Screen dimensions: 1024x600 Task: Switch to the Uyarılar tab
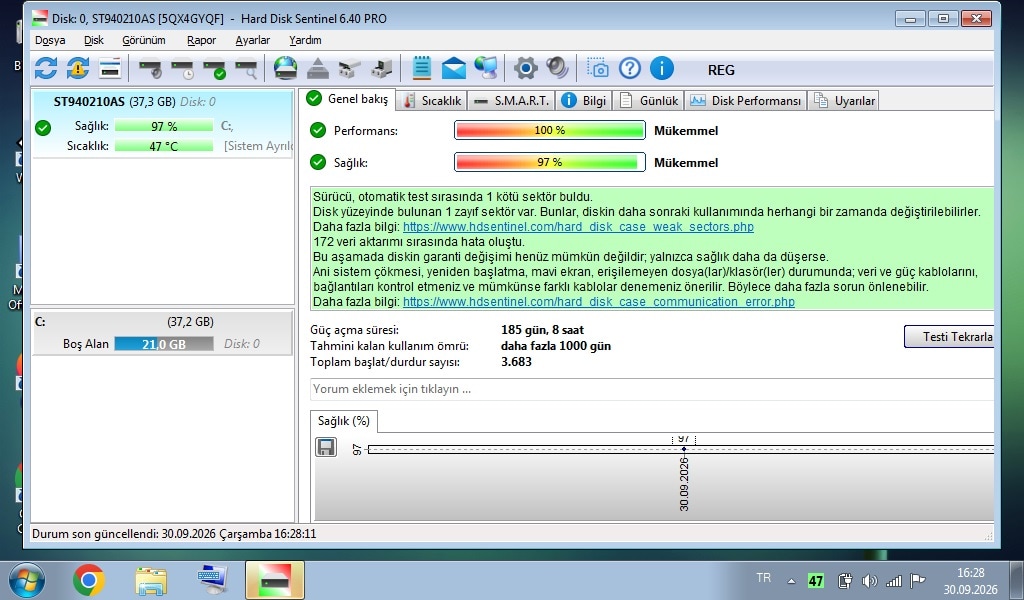coord(843,101)
